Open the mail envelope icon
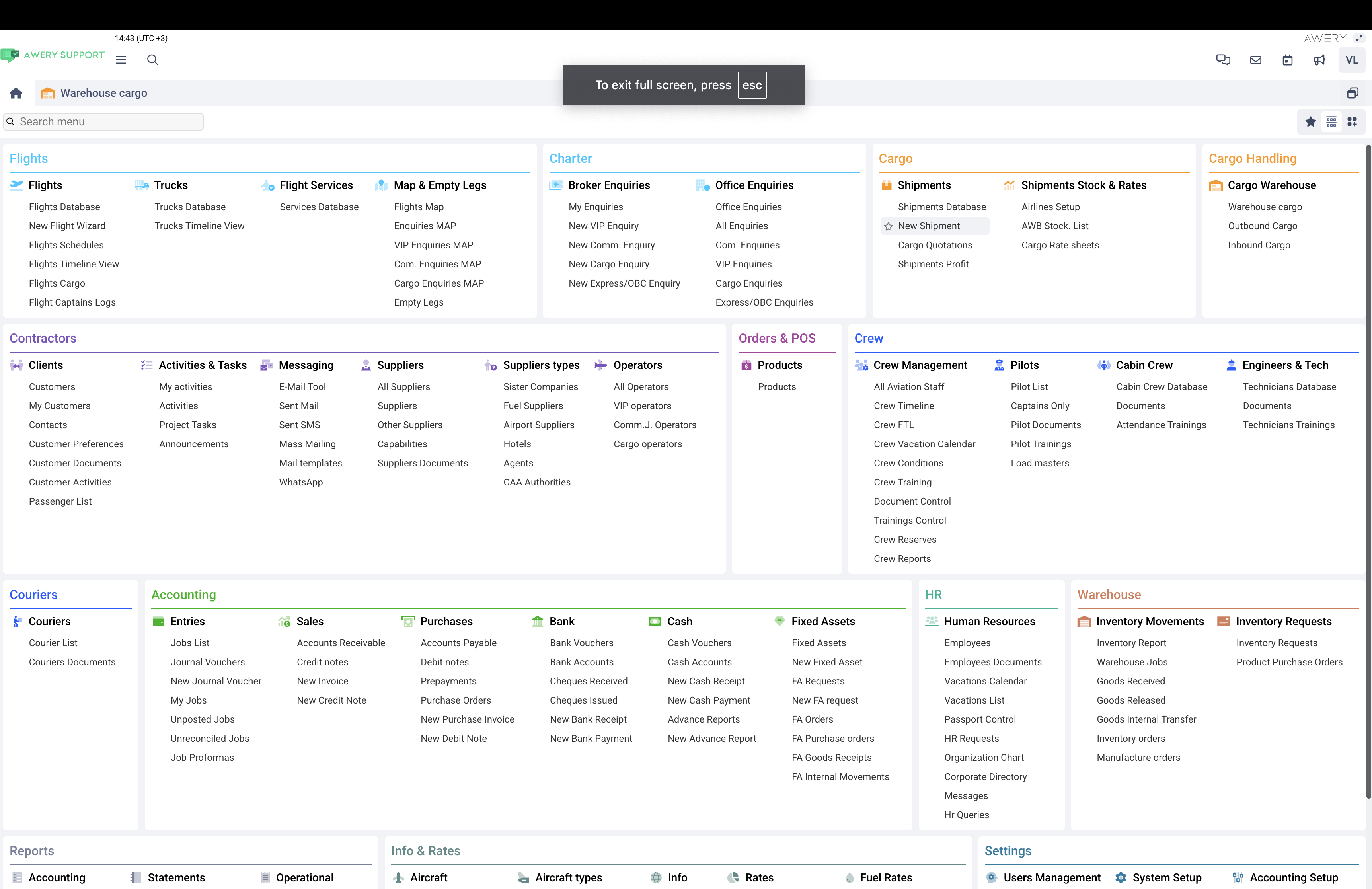This screenshot has height=889, width=1372. click(x=1255, y=60)
